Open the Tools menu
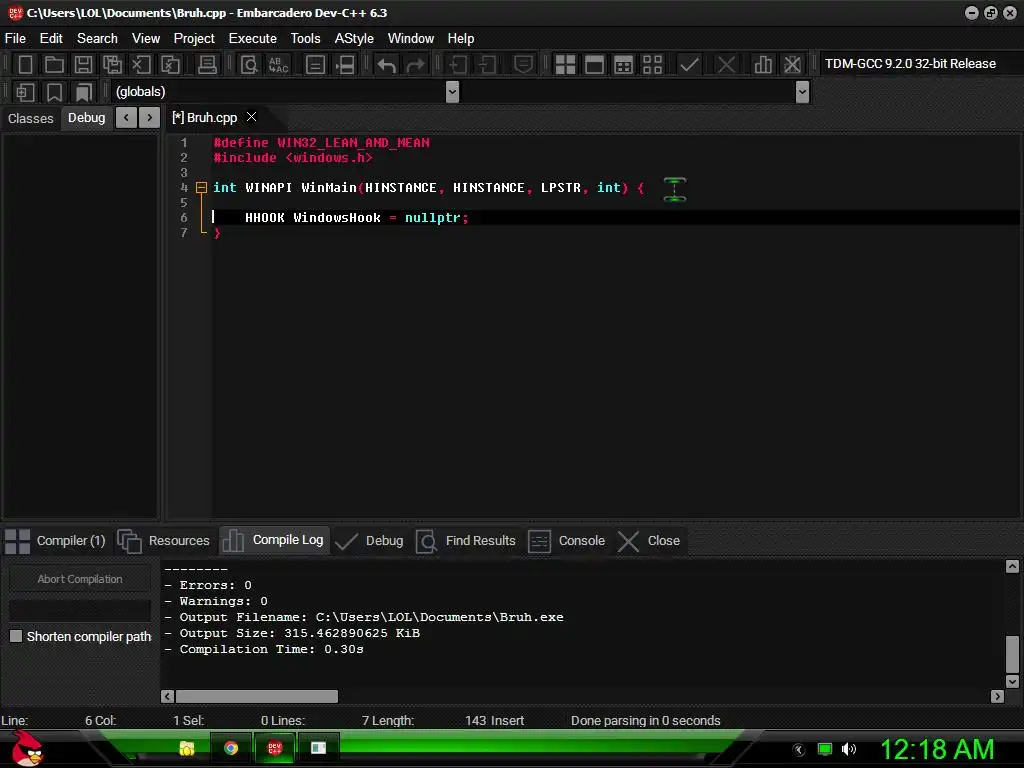 pyautogui.click(x=306, y=39)
